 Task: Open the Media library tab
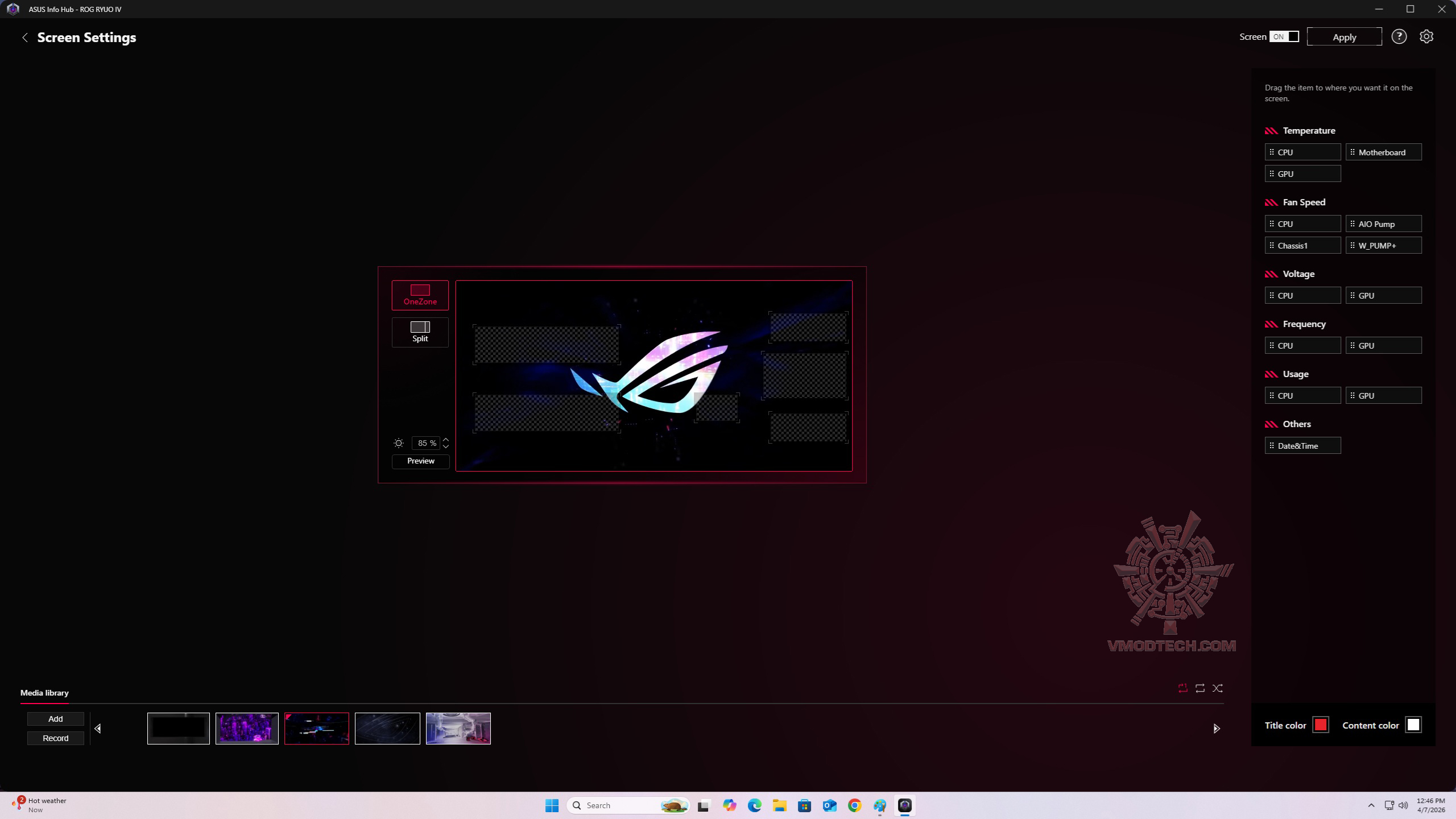coord(44,693)
